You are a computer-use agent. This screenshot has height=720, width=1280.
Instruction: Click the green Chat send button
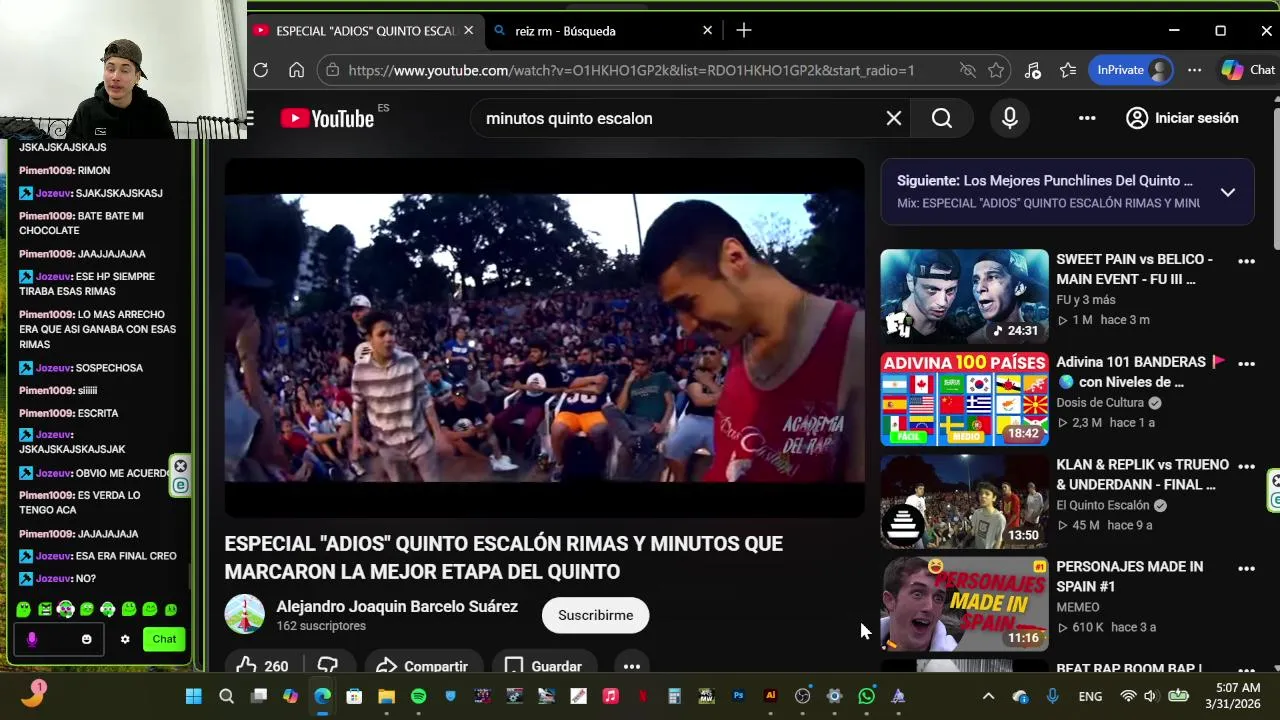coord(164,639)
